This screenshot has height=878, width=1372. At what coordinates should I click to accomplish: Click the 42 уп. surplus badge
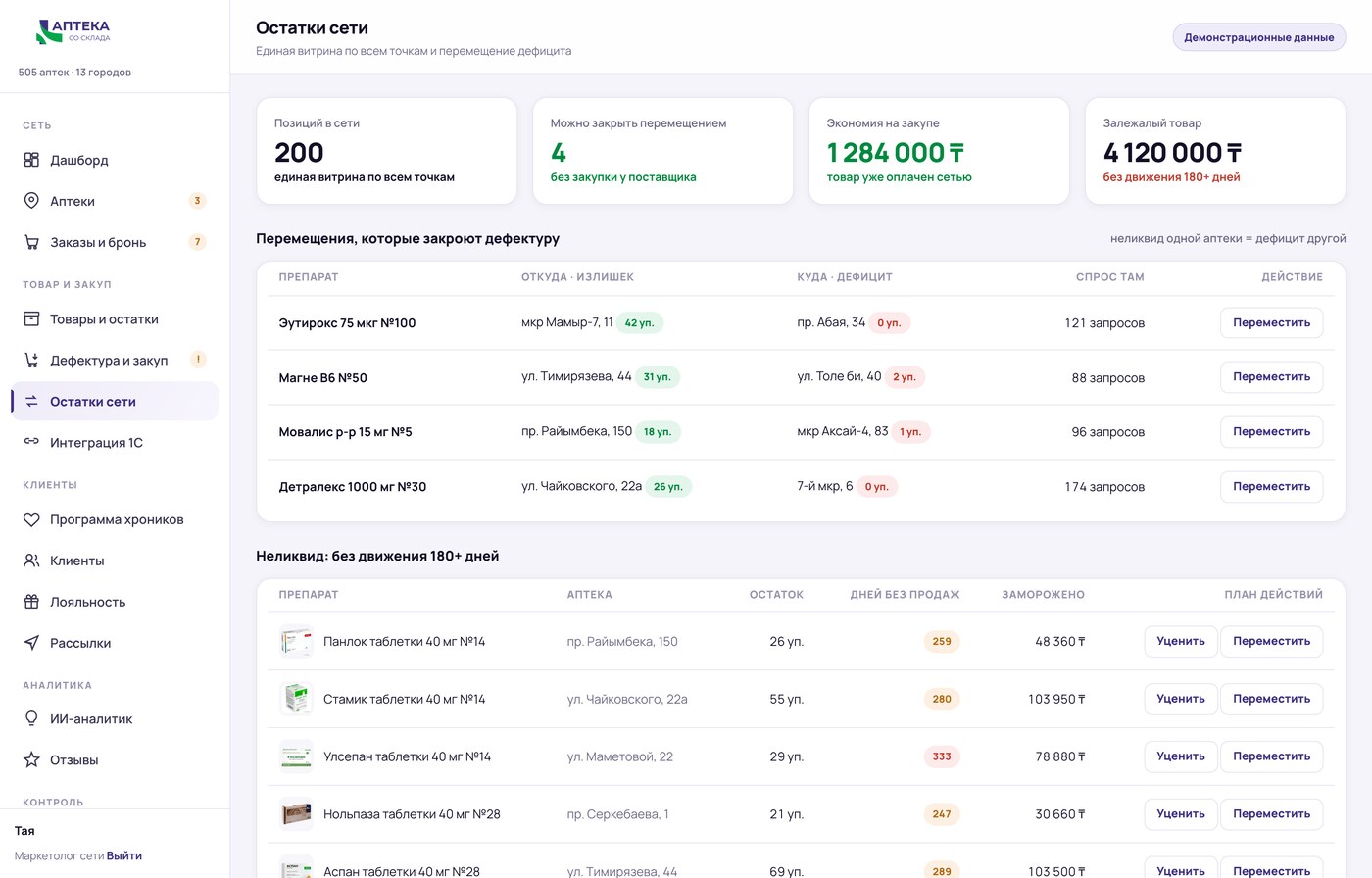coord(639,322)
